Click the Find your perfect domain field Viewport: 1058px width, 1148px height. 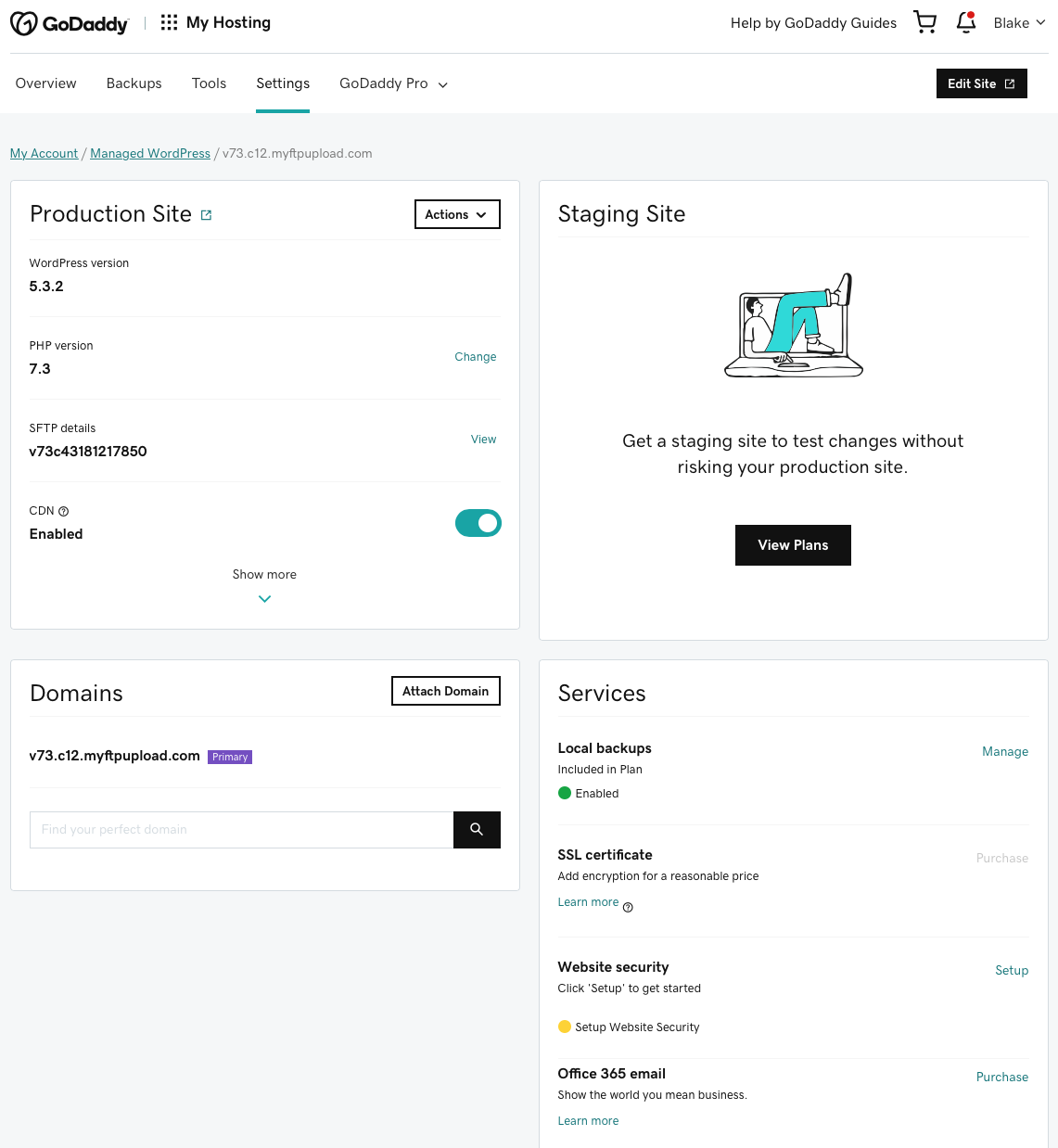click(x=241, y=830)
